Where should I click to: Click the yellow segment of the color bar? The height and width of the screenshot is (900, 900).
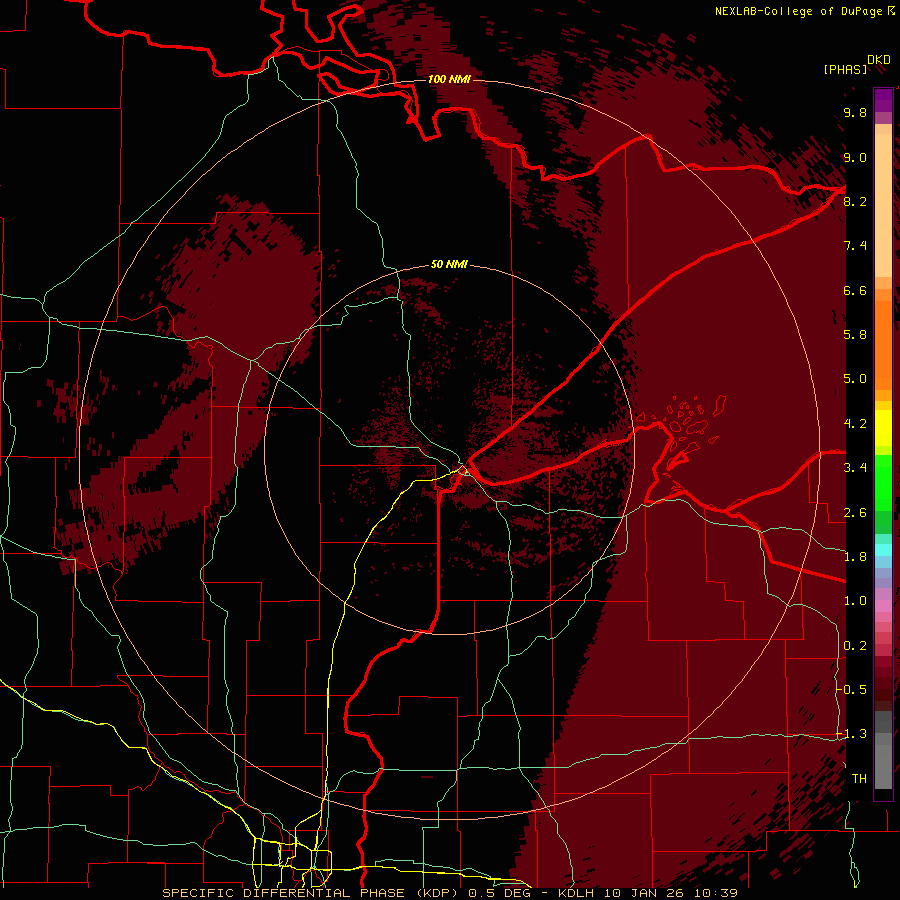(x=883, y=428)
